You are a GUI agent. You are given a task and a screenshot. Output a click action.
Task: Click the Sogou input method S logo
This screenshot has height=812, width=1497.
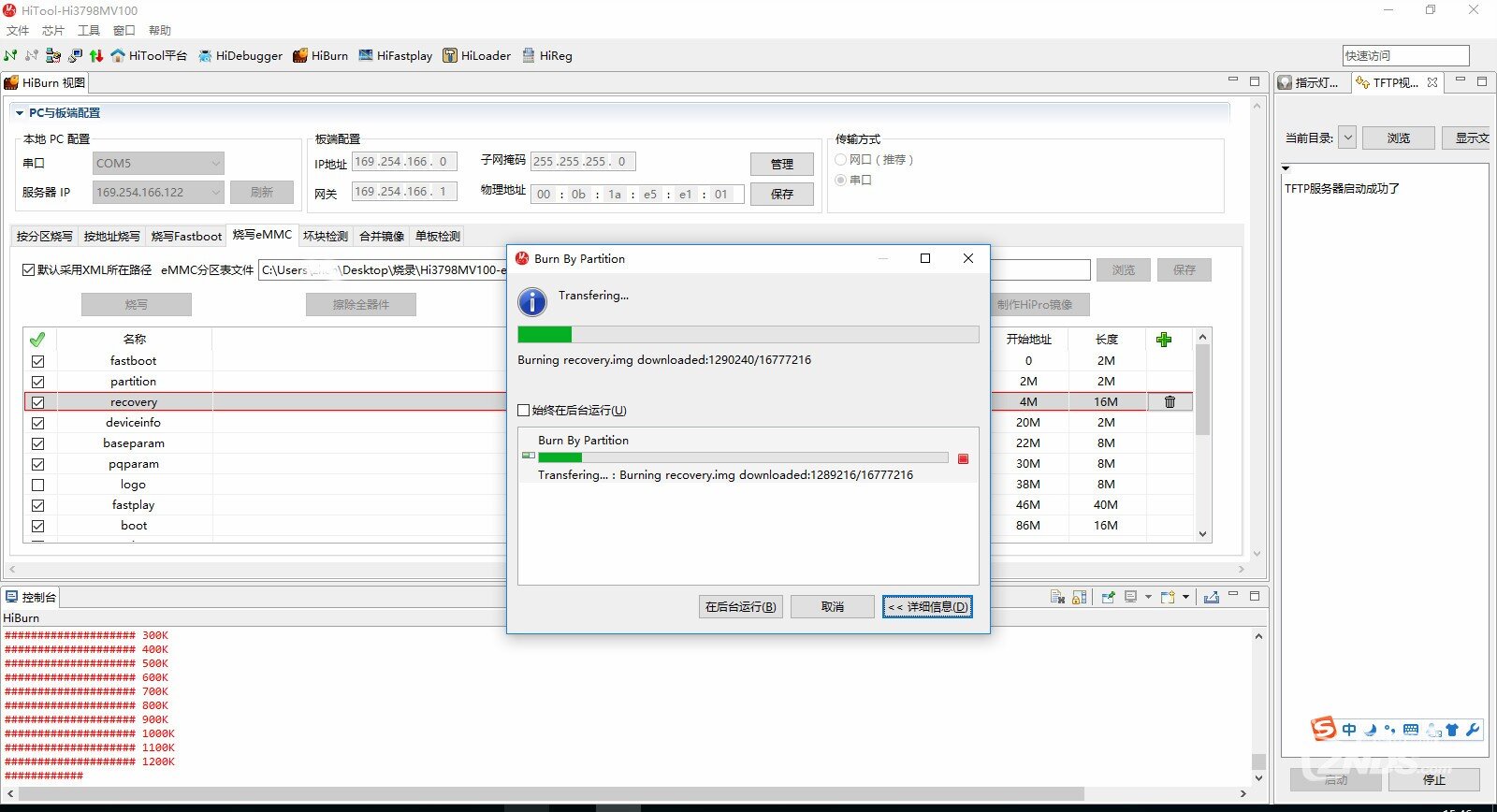click(1323, 729)
